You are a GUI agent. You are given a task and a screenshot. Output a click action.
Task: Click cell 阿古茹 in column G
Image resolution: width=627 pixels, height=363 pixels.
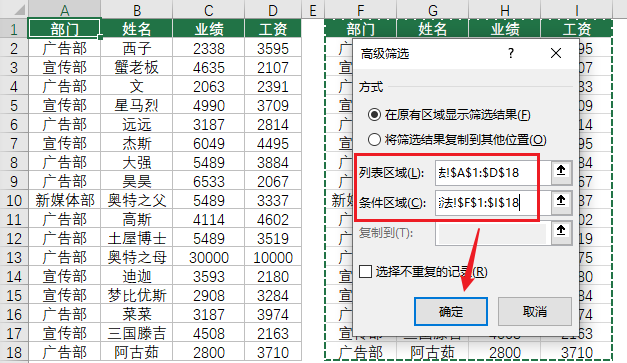(x=432, y=353)
